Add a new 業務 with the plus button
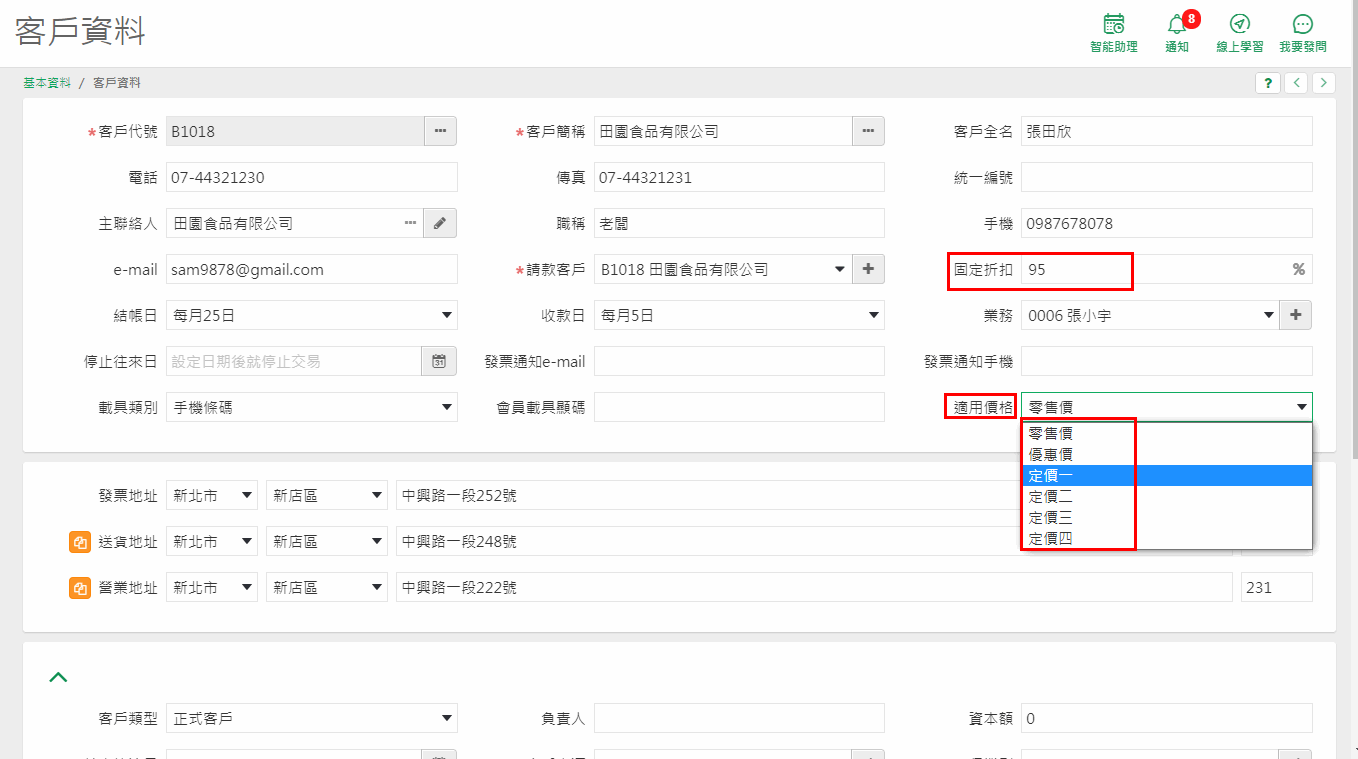Screen dimensions: 1358x759 1296,315
